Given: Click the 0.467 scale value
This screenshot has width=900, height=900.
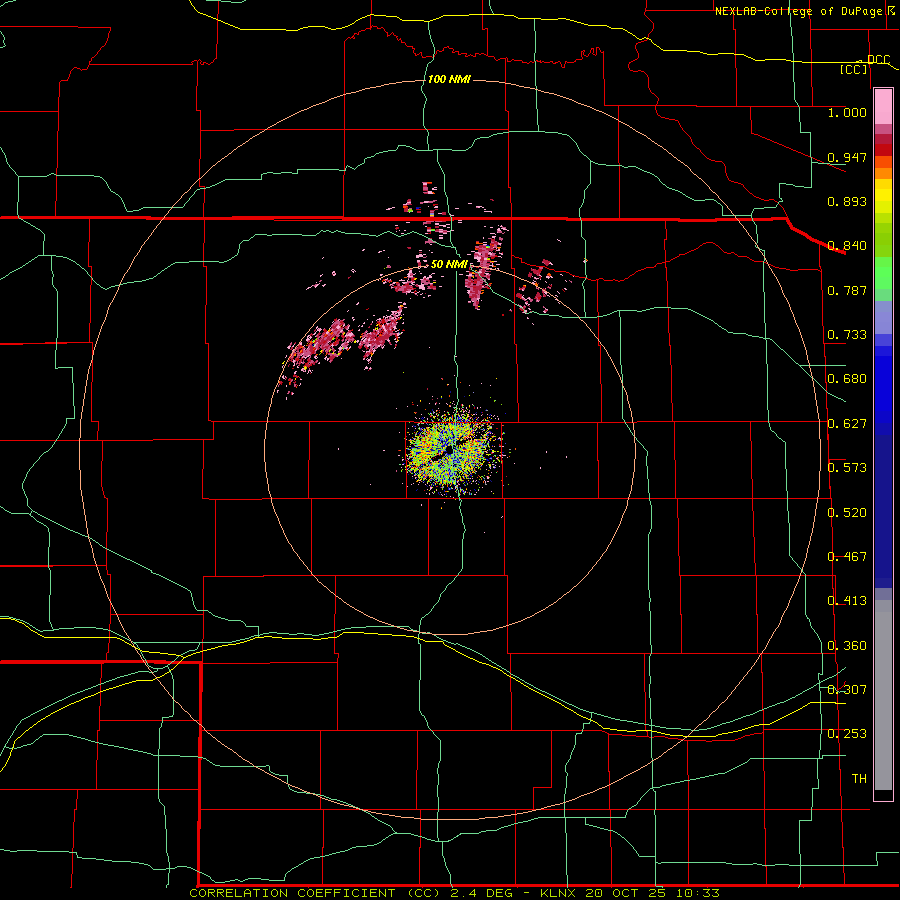Looking at the screenshot, I should click(x=847, y=557).
